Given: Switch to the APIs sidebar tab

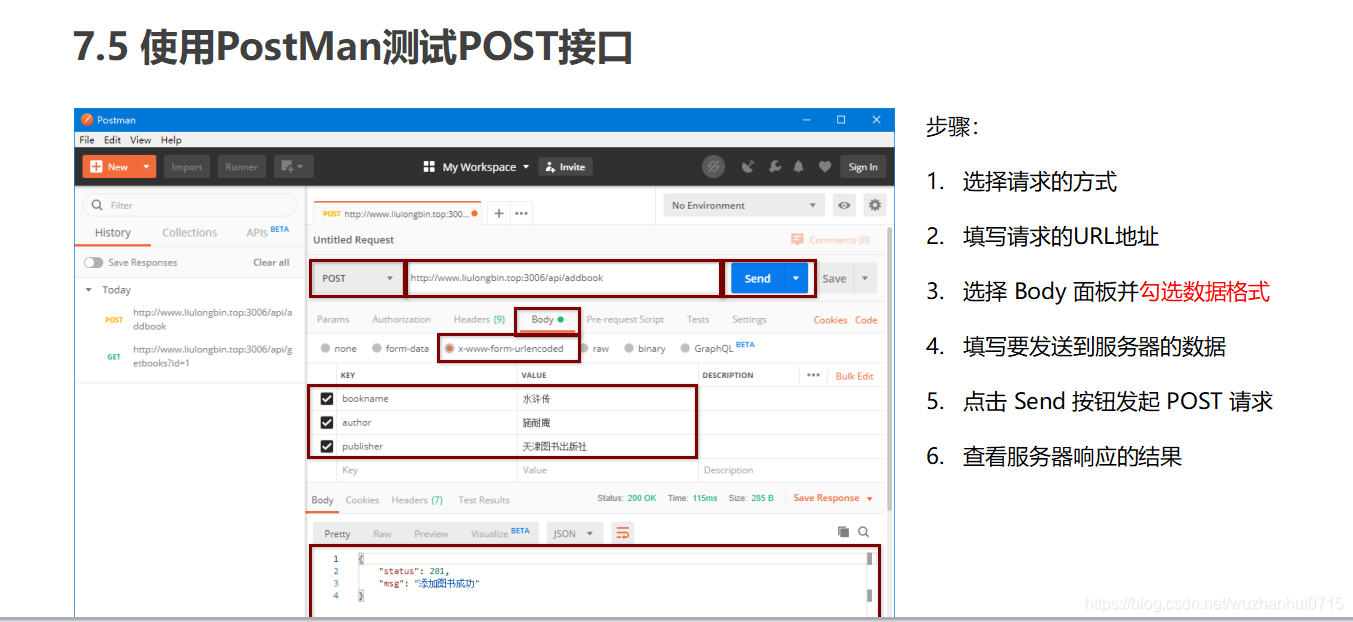Looking at the screenshot, I should (267, 232).
